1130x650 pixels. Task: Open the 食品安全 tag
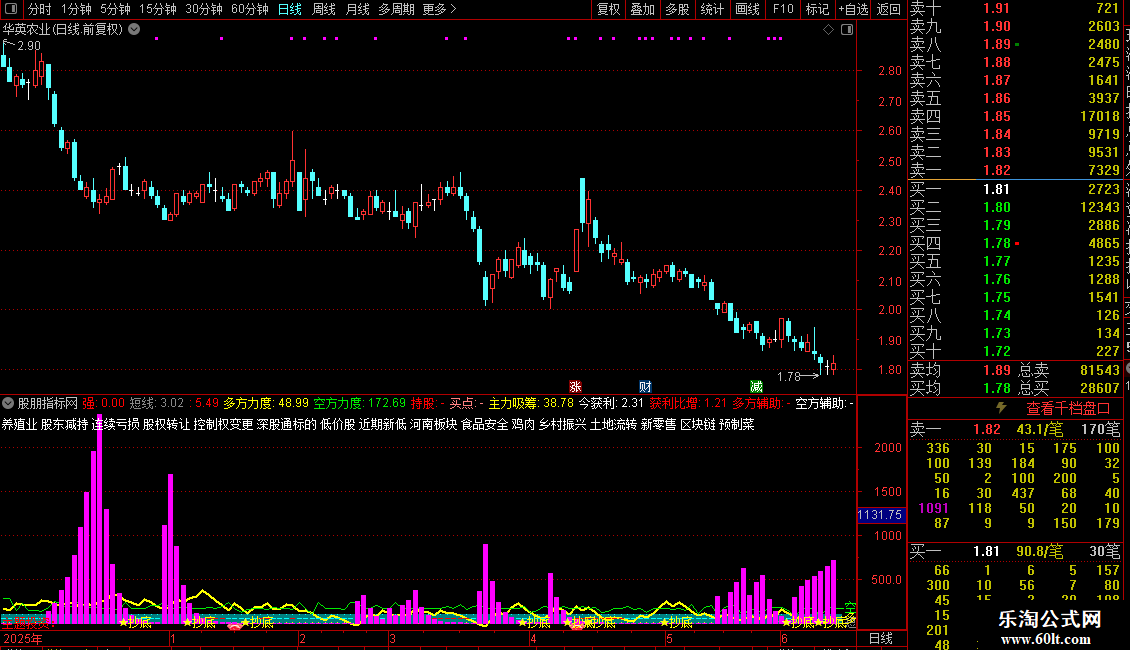tap(484, 424)
